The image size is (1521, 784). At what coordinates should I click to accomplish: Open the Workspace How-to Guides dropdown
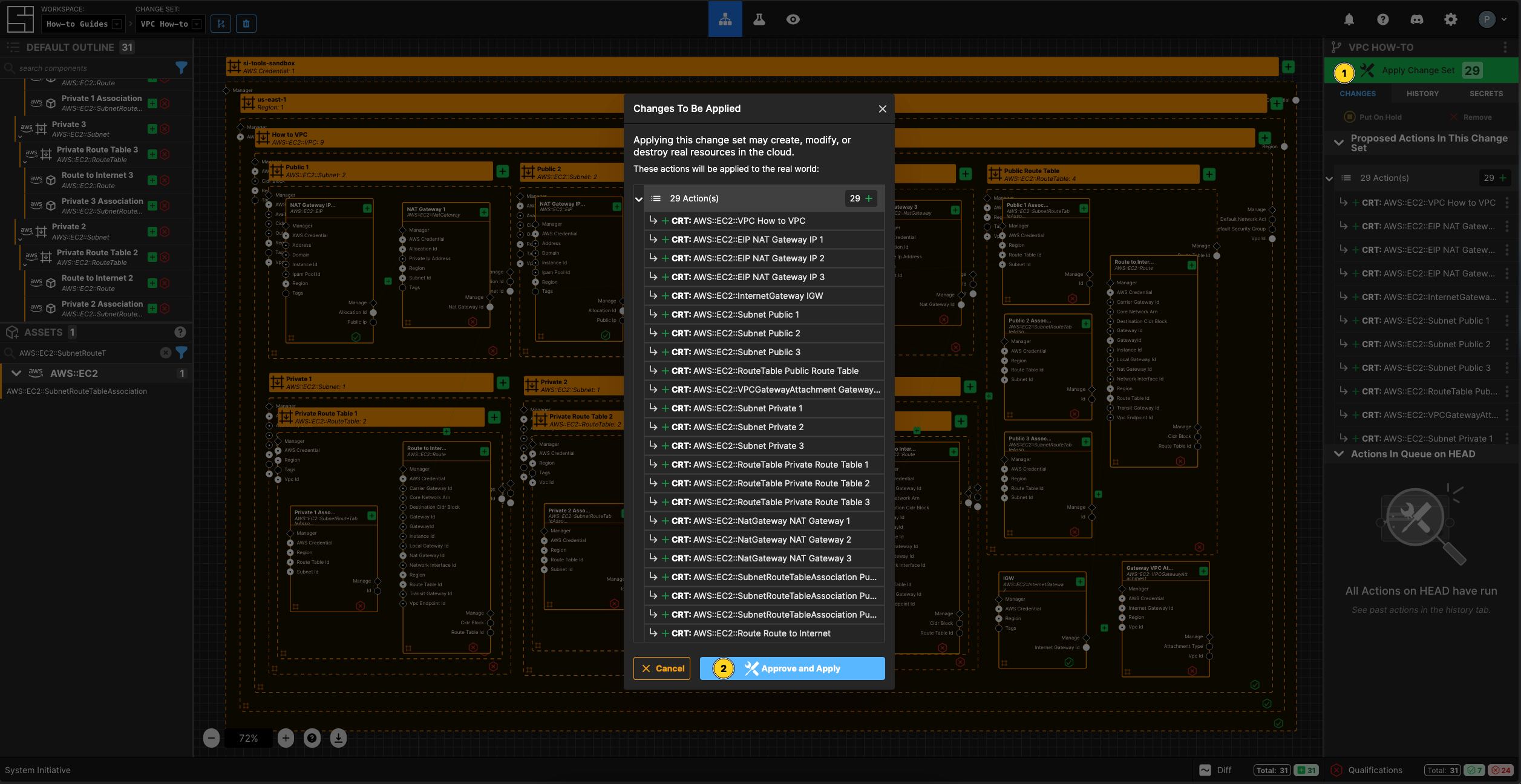(x=83, y=24)
